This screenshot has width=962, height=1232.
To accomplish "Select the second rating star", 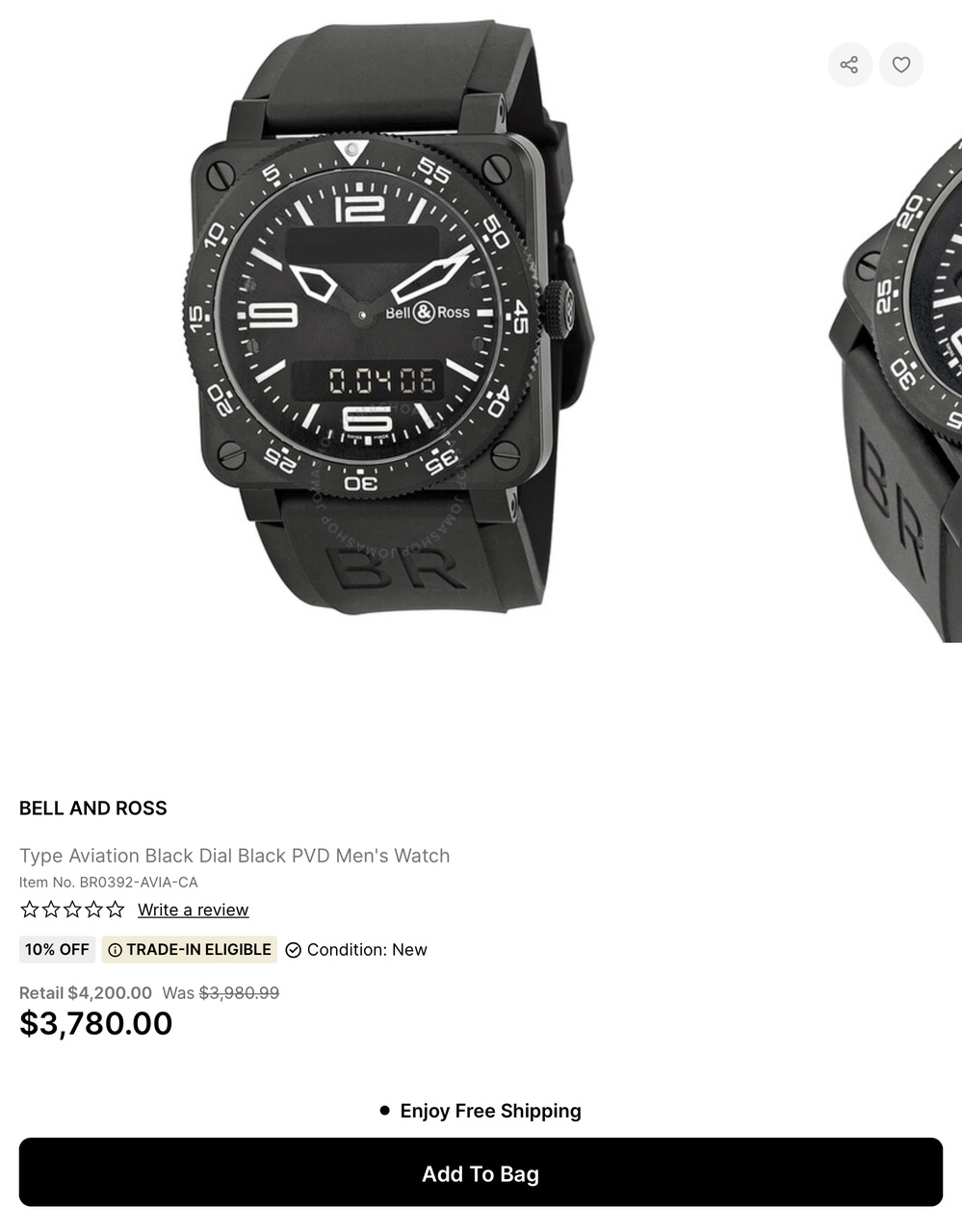I will click(51, 910).
